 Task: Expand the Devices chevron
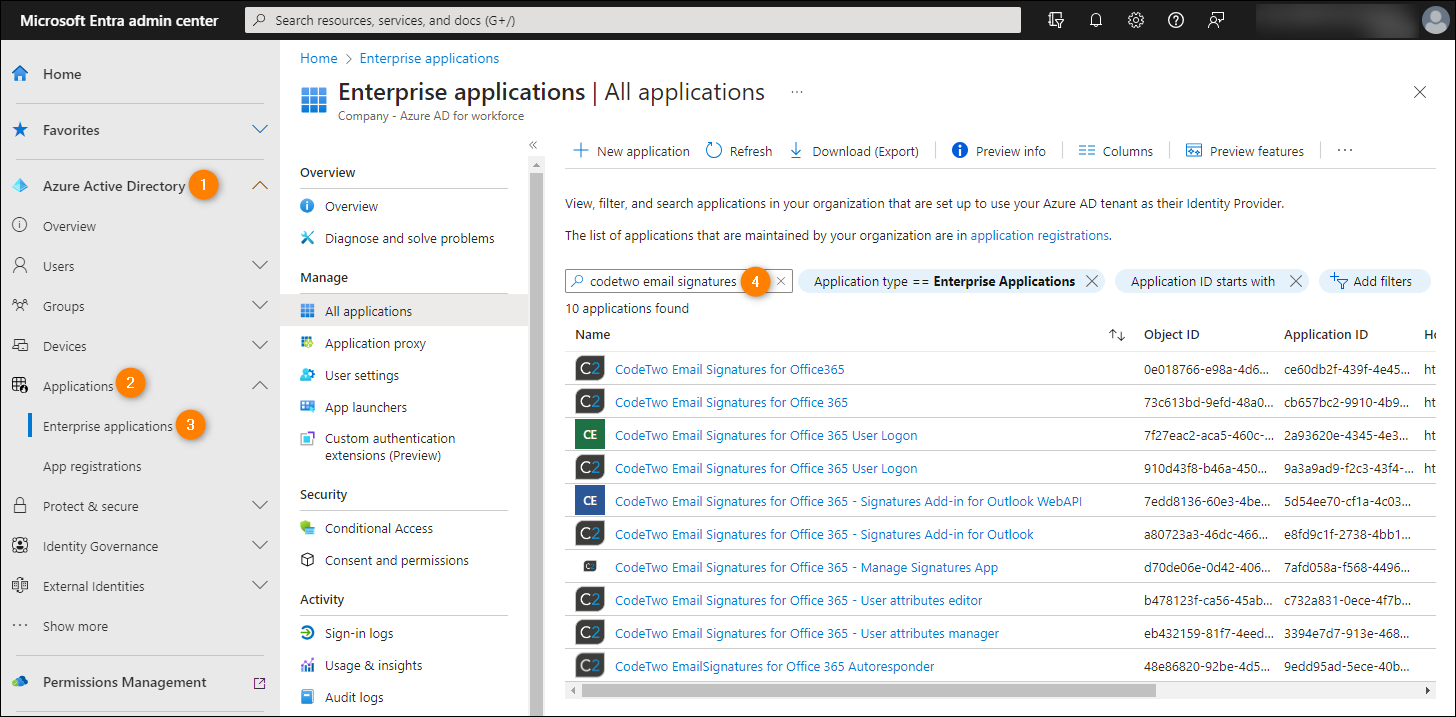coord(260,346)
